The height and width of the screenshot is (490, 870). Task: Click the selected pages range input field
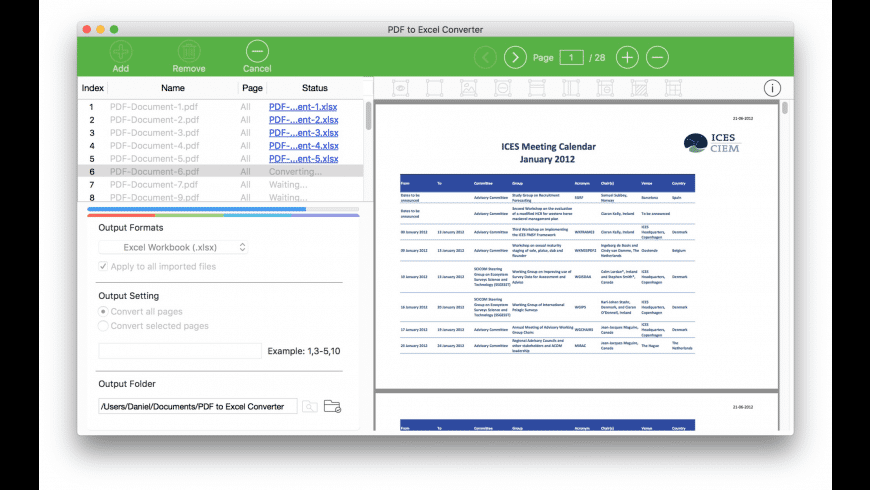[180, 351]
